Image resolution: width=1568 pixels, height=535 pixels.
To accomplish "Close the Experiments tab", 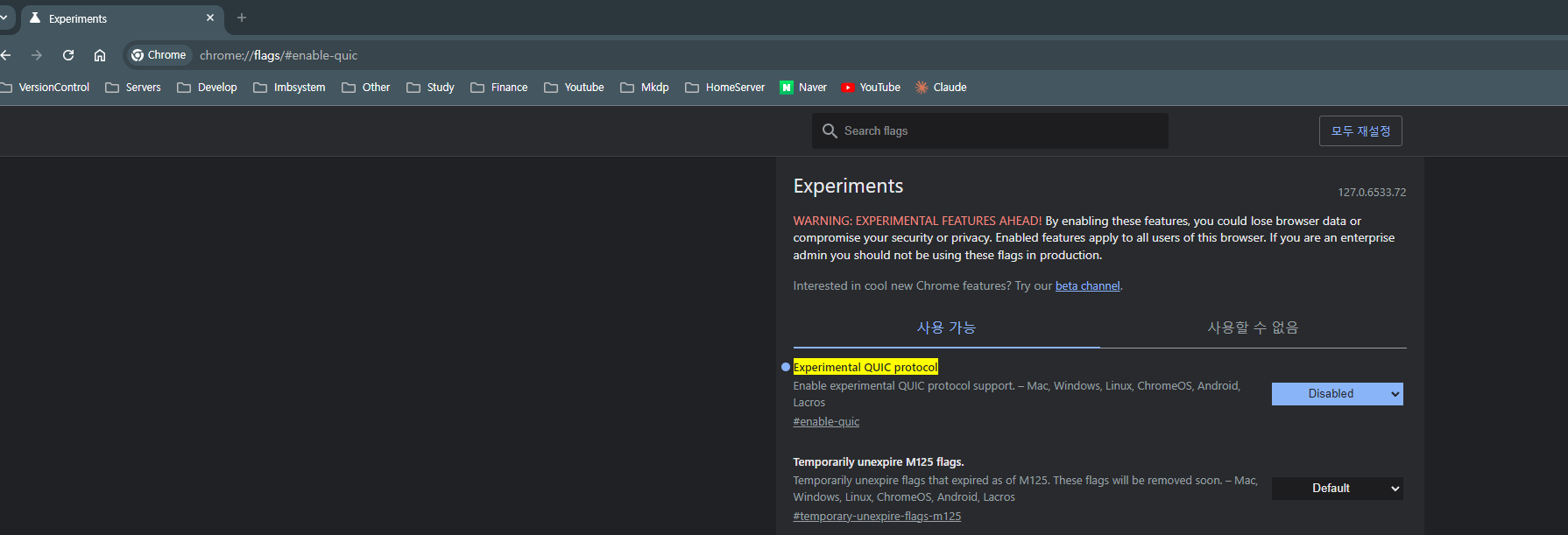I will point(210,18).
